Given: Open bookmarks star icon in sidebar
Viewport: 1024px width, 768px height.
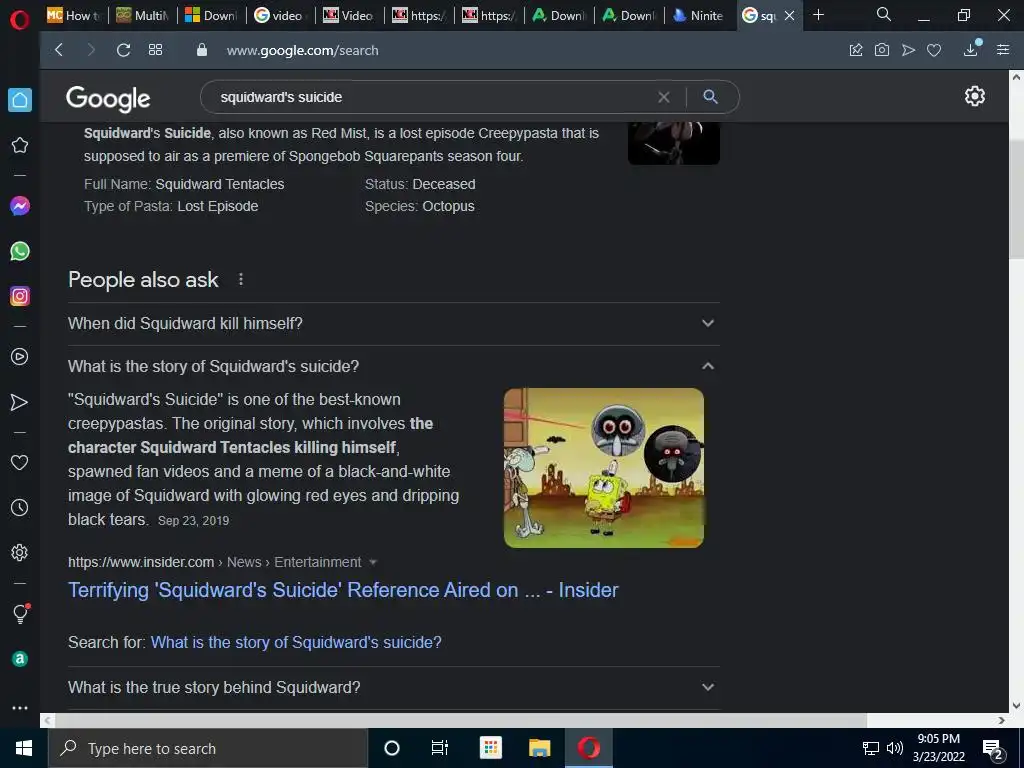Looking at the screenshot, I should coord(20,145).
